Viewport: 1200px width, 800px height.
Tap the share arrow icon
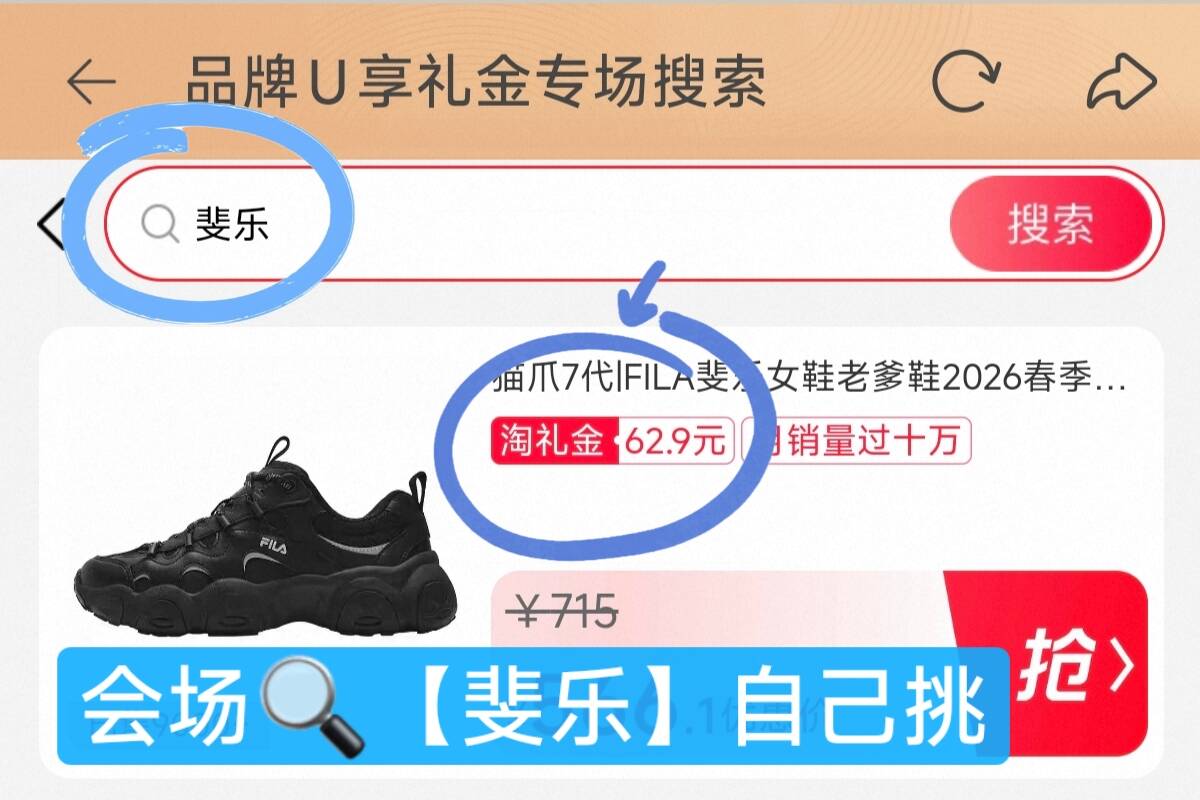point(1122,82)
